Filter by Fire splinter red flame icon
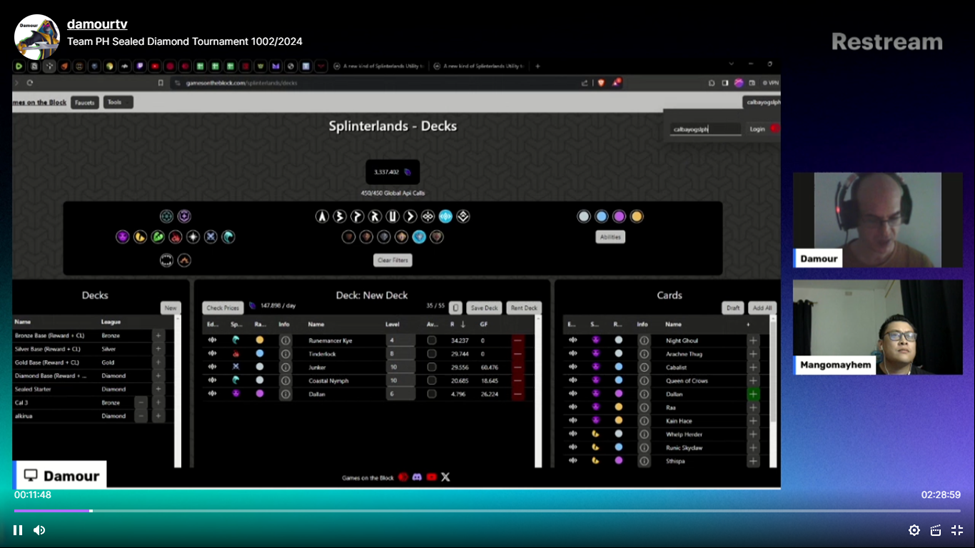Screen dimensions: 975x548 coord(175,237)
